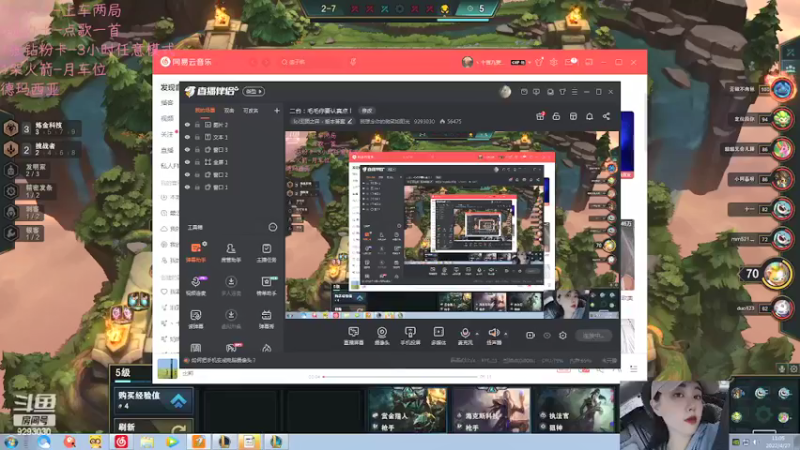Open 榜单助手 tool icon
Image resolution: width=800 pixels, height=450 pixels.
pos(266,286)
